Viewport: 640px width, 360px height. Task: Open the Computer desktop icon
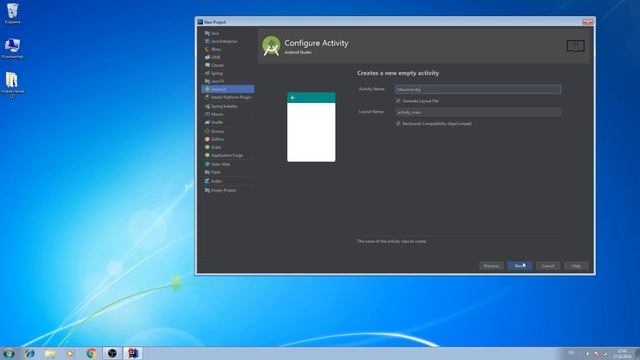click(x=13, y=48)
